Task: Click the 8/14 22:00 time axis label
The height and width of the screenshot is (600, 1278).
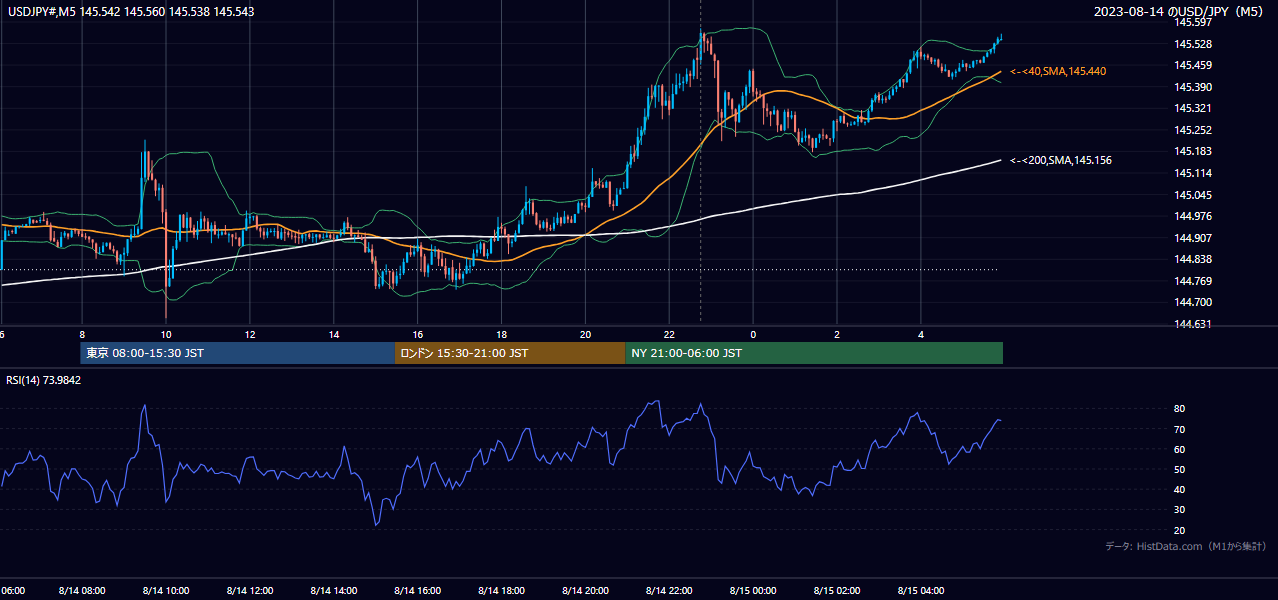Action: point(670,590)
